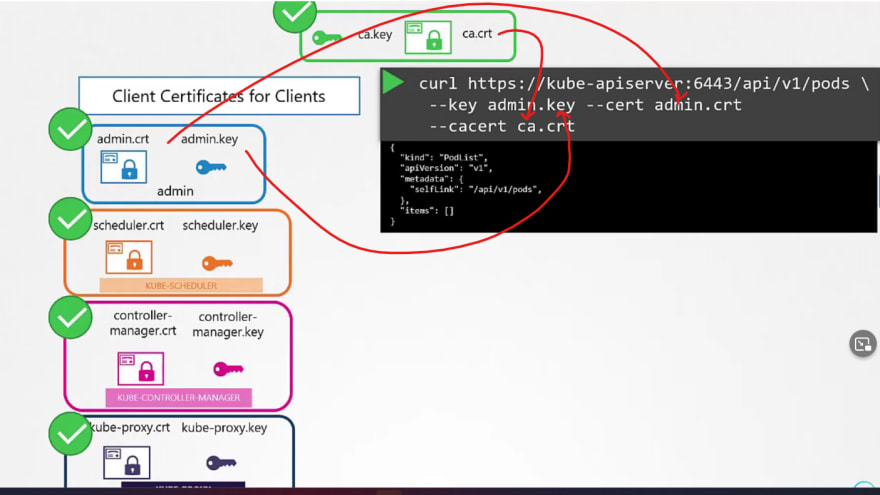880x495 pixels.
Task: Click the 'ca.key' label text
Action: point(375,35)
